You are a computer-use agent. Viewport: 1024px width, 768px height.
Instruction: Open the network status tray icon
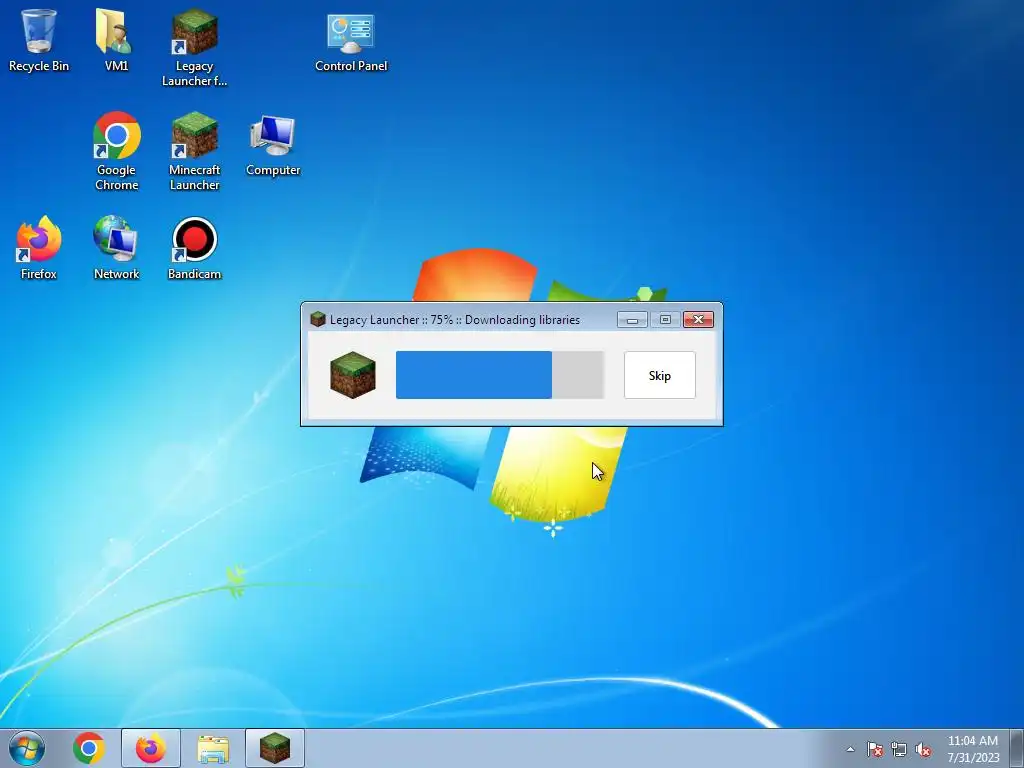pyautogui.click(x=899, y=749)
